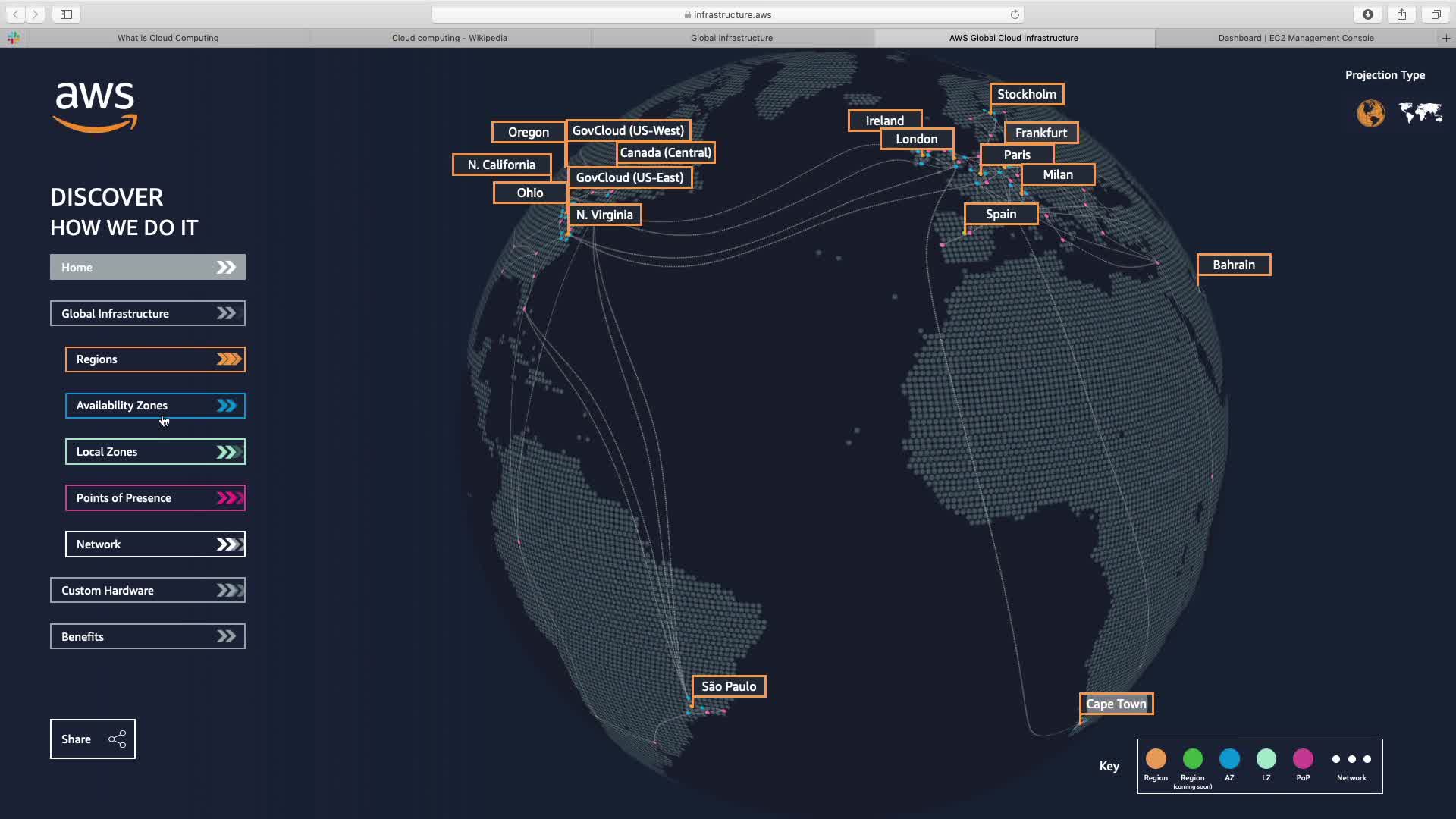The height and width of the screenshot is (819, 1456).
Task: Click the Home button
Action: (148, 267)
